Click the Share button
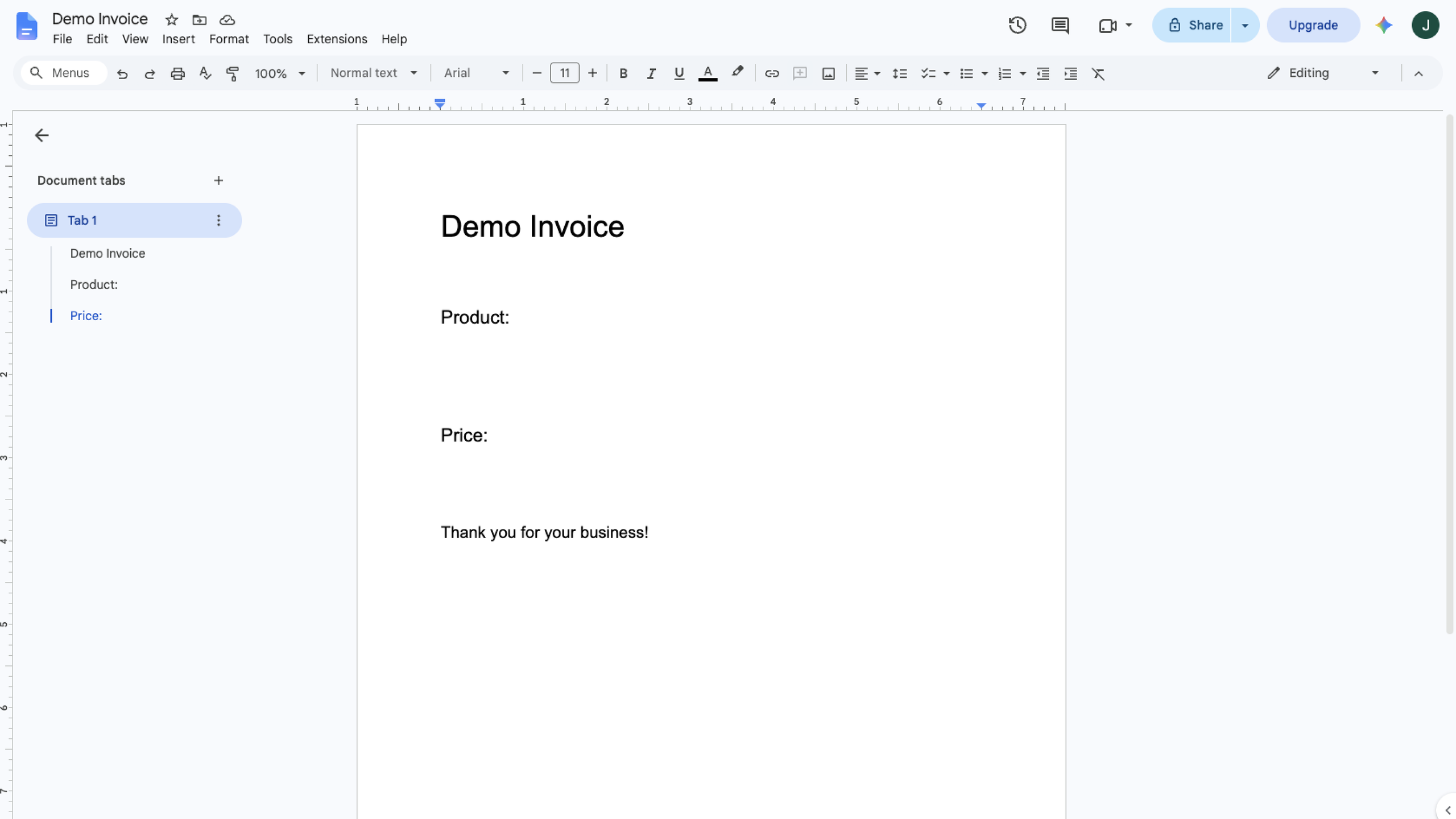This screenshot has width=1456, height=819. tap(1192, 25)
